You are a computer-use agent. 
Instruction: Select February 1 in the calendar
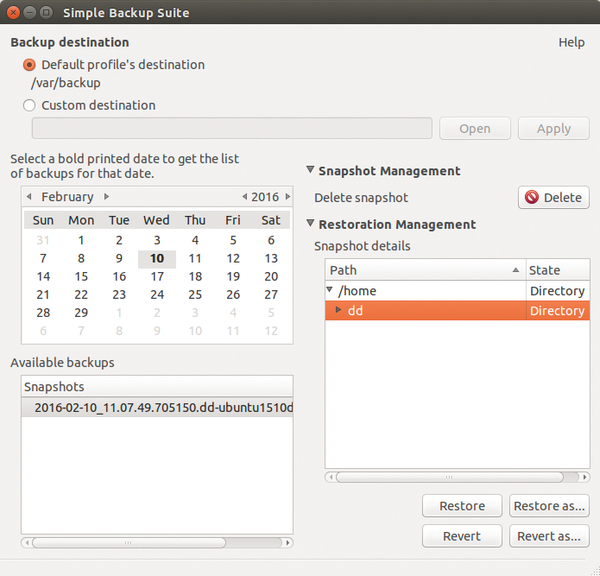tap(81, 240)
